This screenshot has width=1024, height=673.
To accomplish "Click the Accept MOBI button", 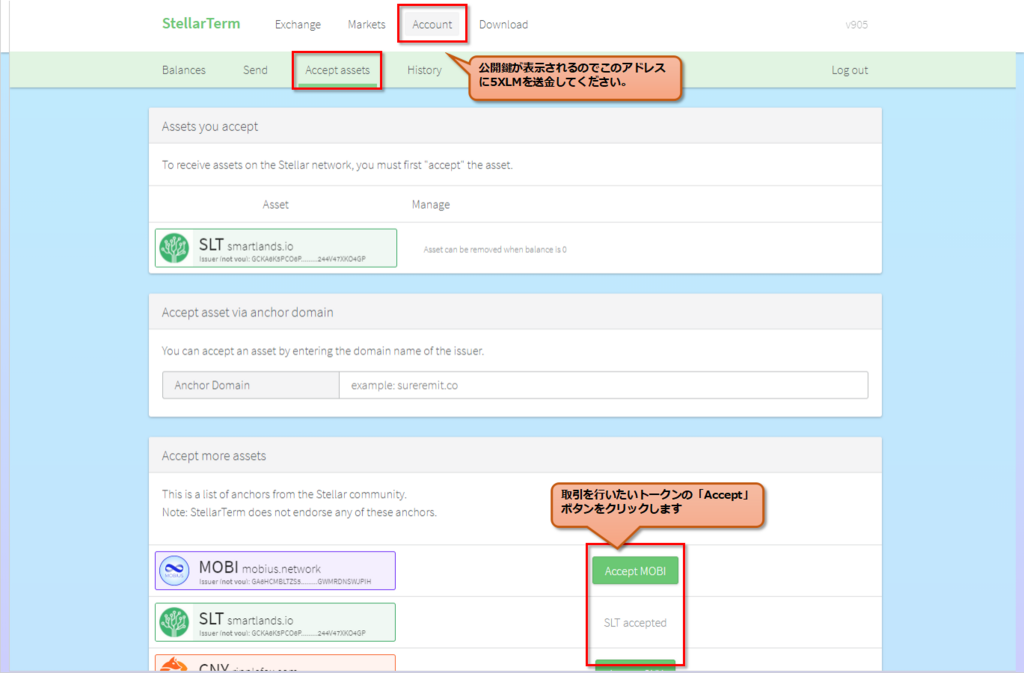I will pos(635,571).
